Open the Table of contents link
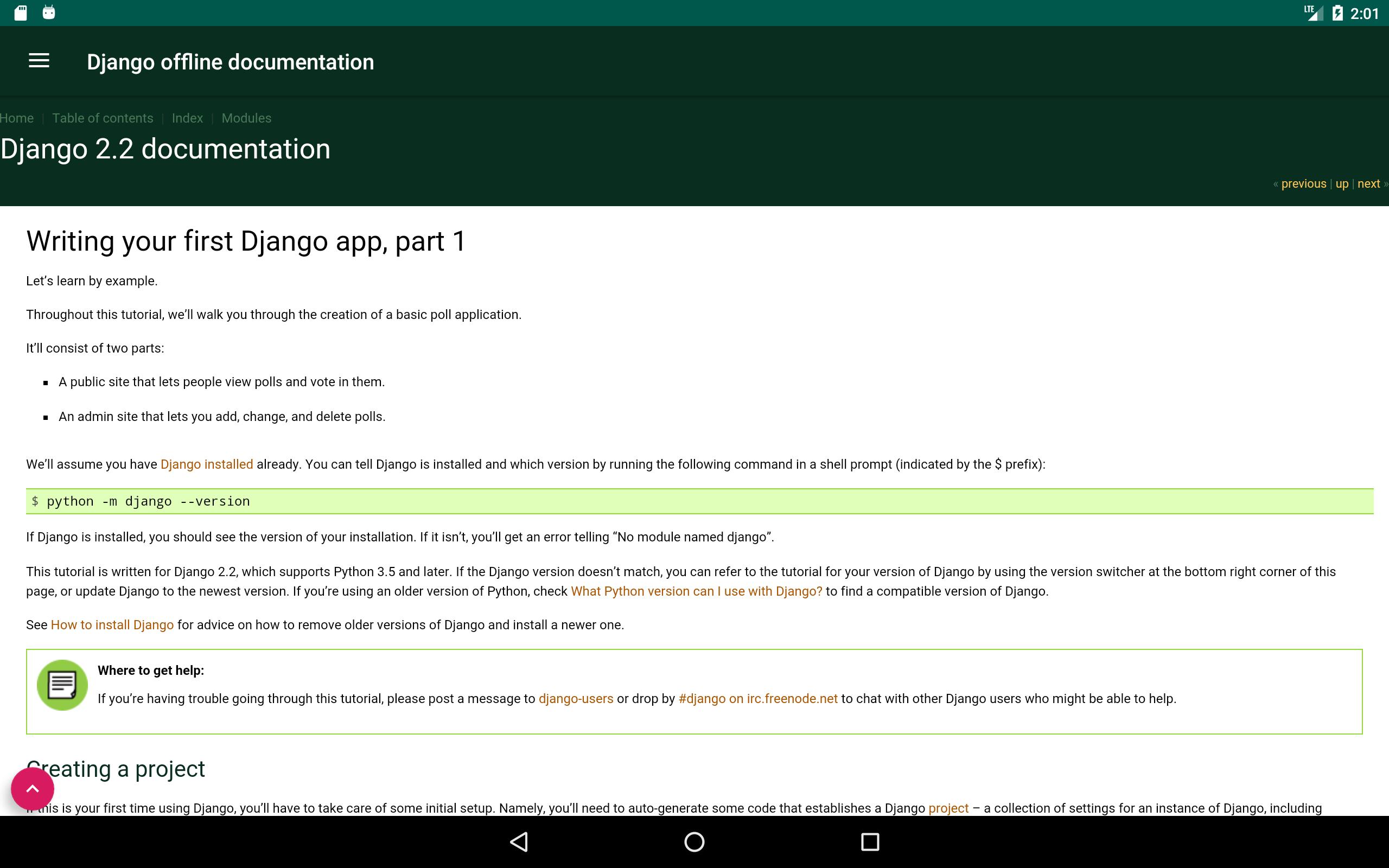 (x=103, y=118)
